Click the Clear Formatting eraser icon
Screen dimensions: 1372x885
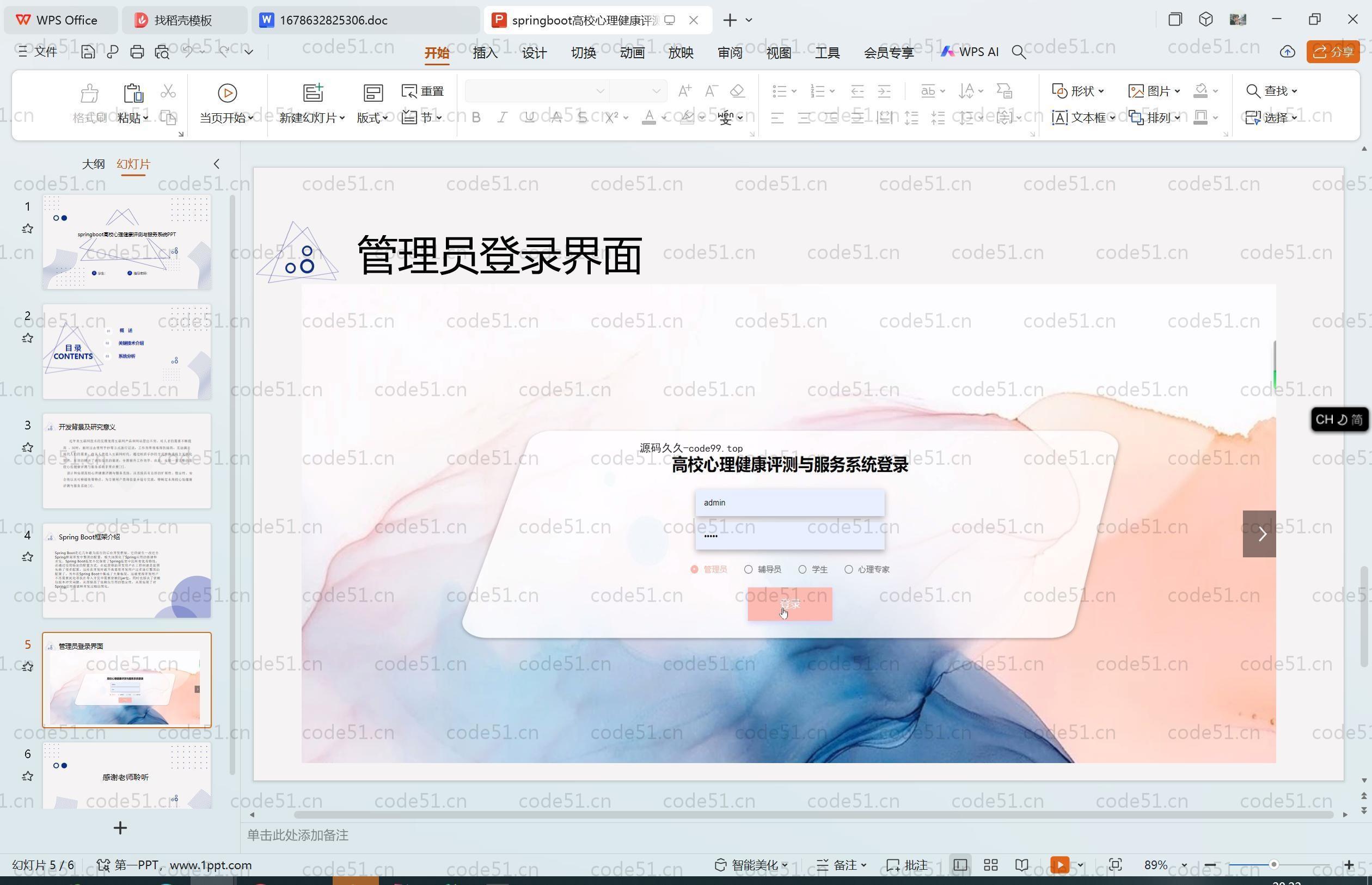[x=737, y=91]
